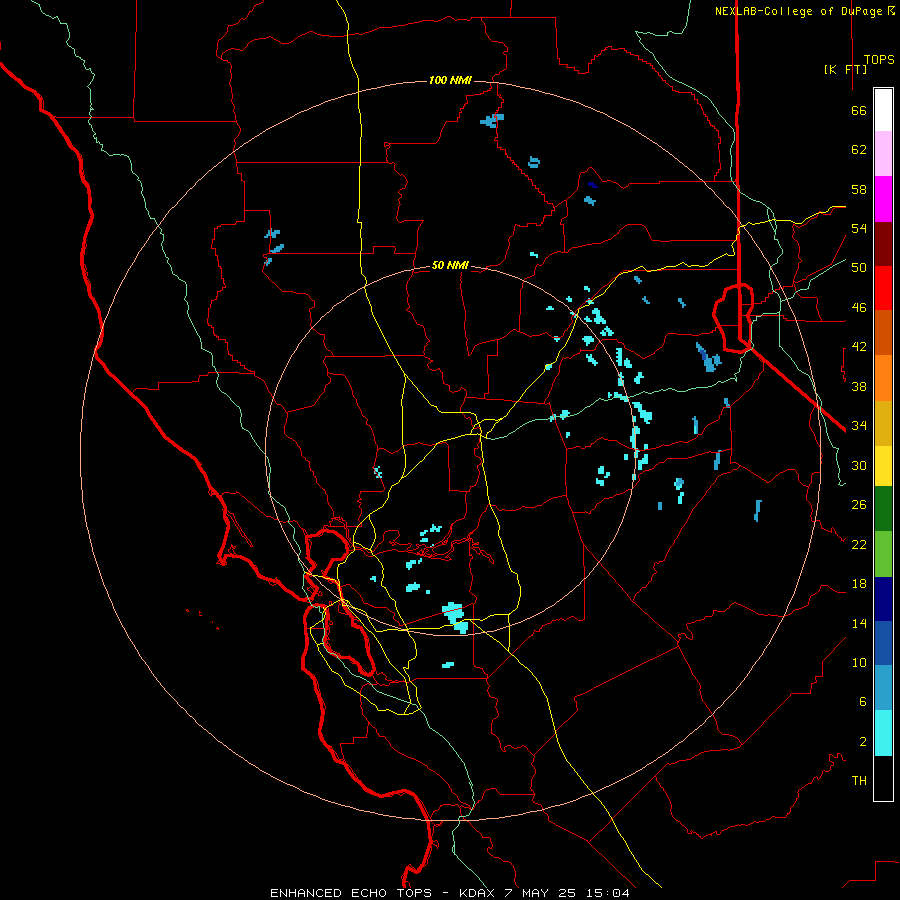Click the "100 NMI" range ring label
Screen dimensions: 900x900
coord(450,80)
